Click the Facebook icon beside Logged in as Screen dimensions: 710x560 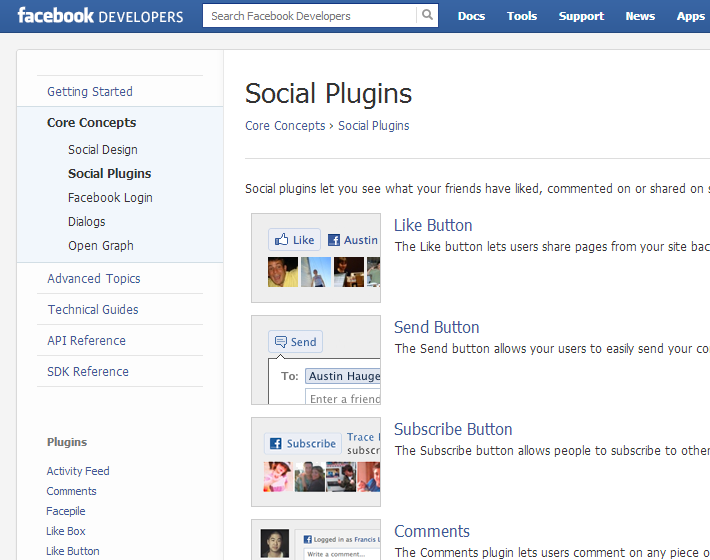point(307,539)
